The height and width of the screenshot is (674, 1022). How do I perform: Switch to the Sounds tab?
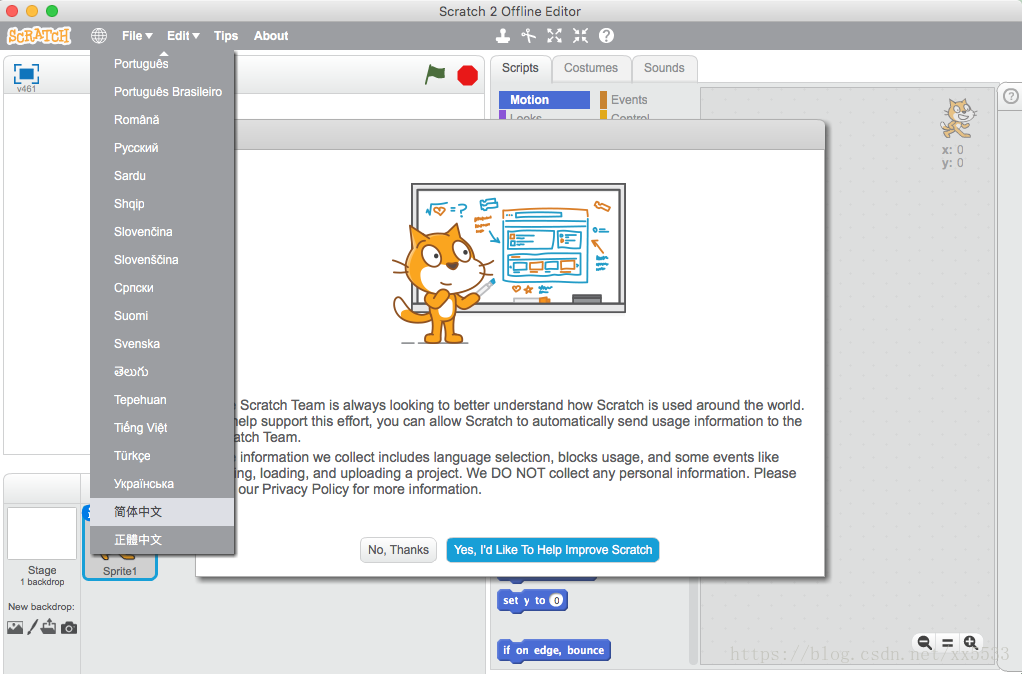click(x=664, y=68)
